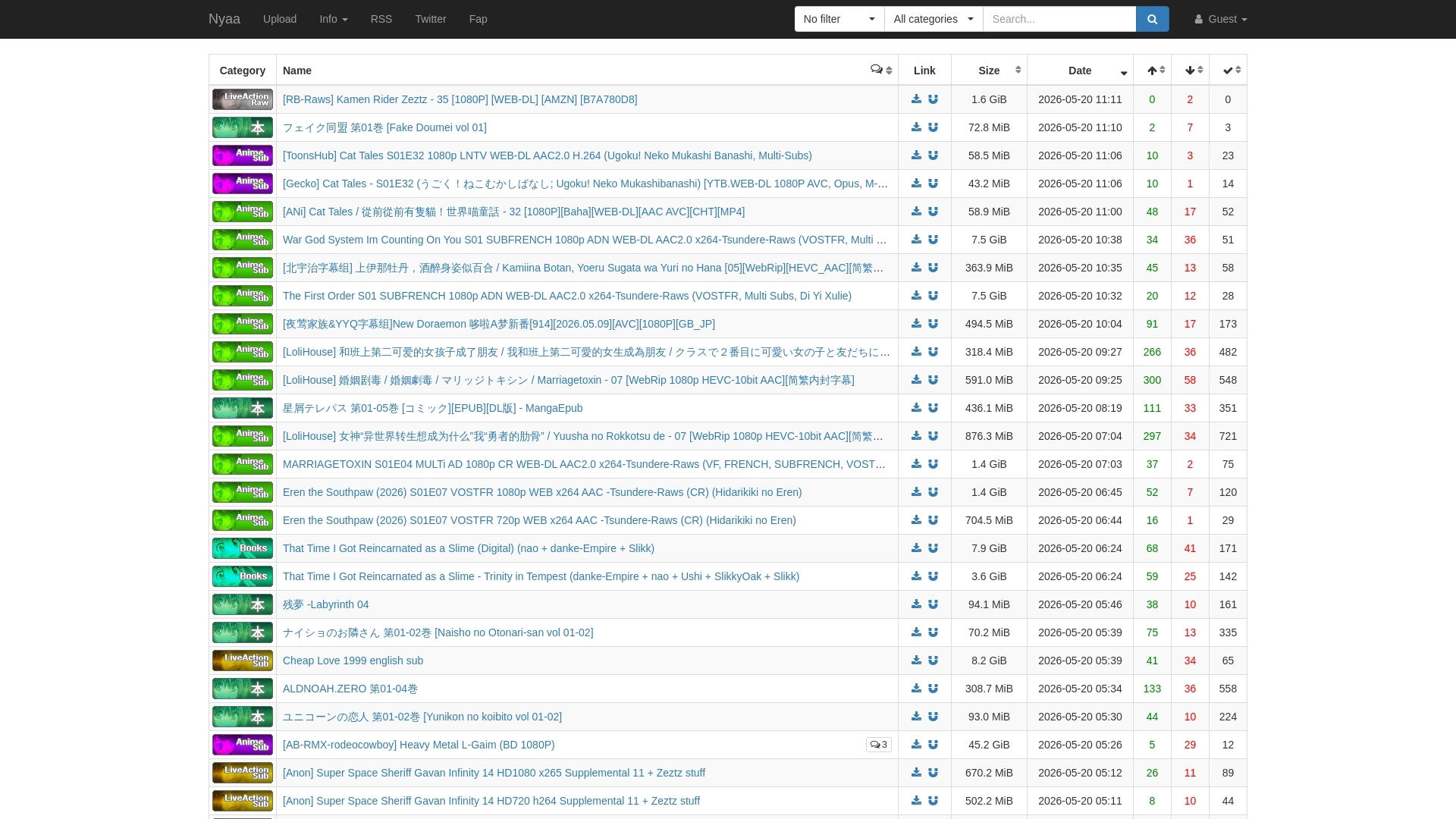Sort by leechers column
Image resolution: width=1456 pixels, height=819 pixels.
coord(1190,71)
